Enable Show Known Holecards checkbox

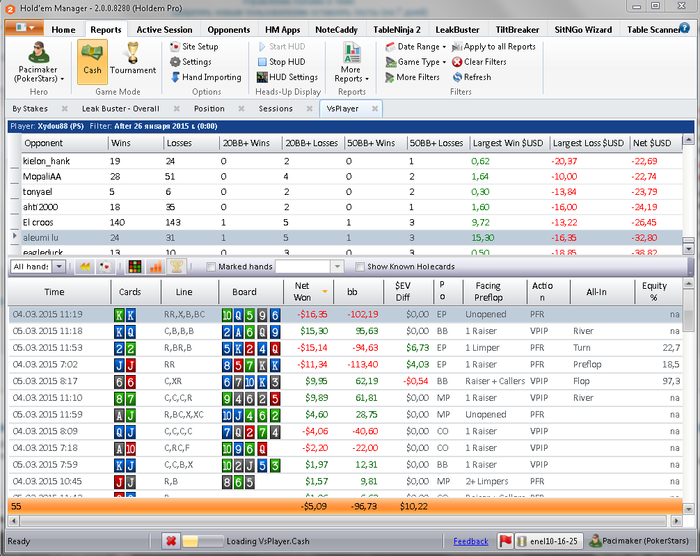point(361,267)
